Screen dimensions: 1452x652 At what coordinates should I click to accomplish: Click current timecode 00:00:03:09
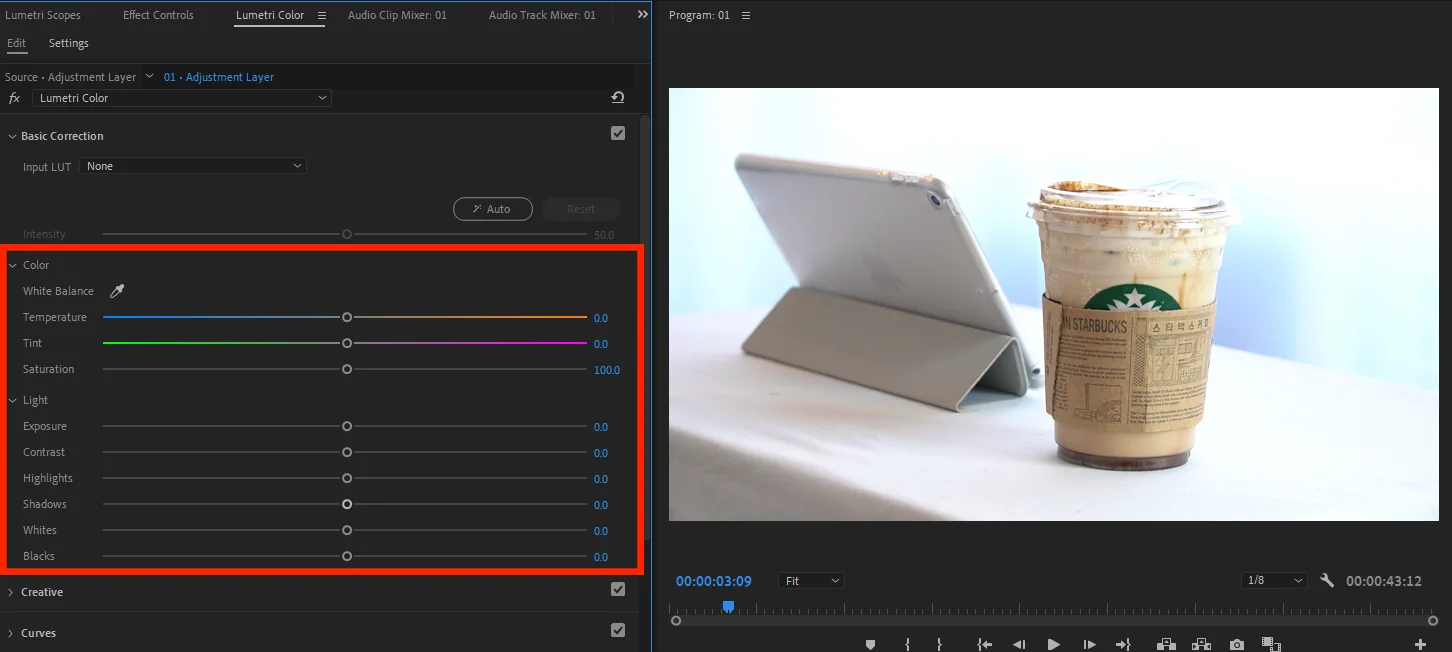pos(712,581)
